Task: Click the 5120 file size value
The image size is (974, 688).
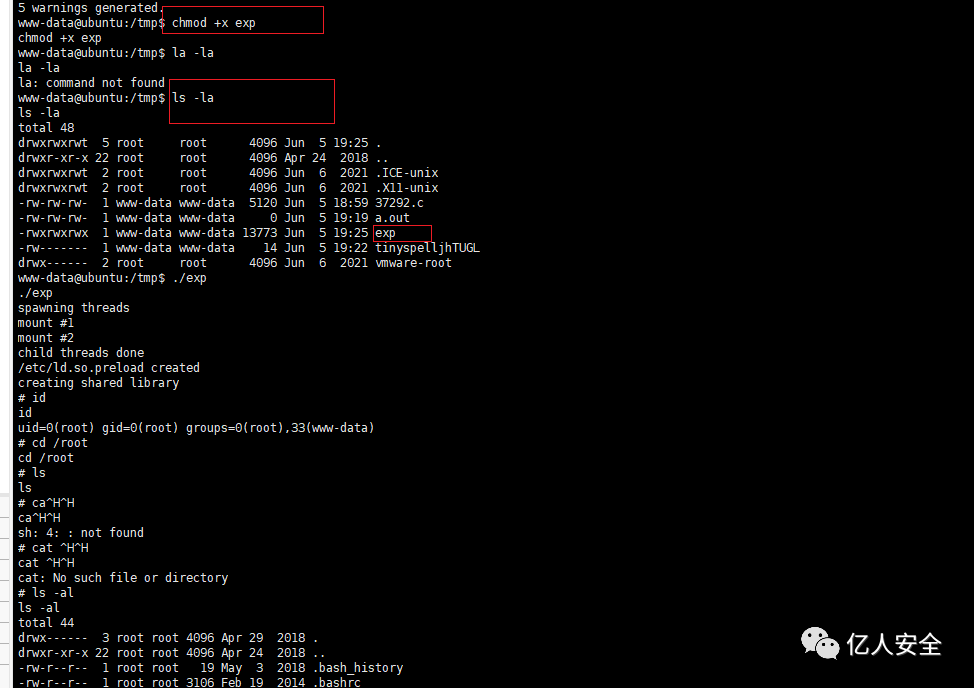Action: click(263, 203)
